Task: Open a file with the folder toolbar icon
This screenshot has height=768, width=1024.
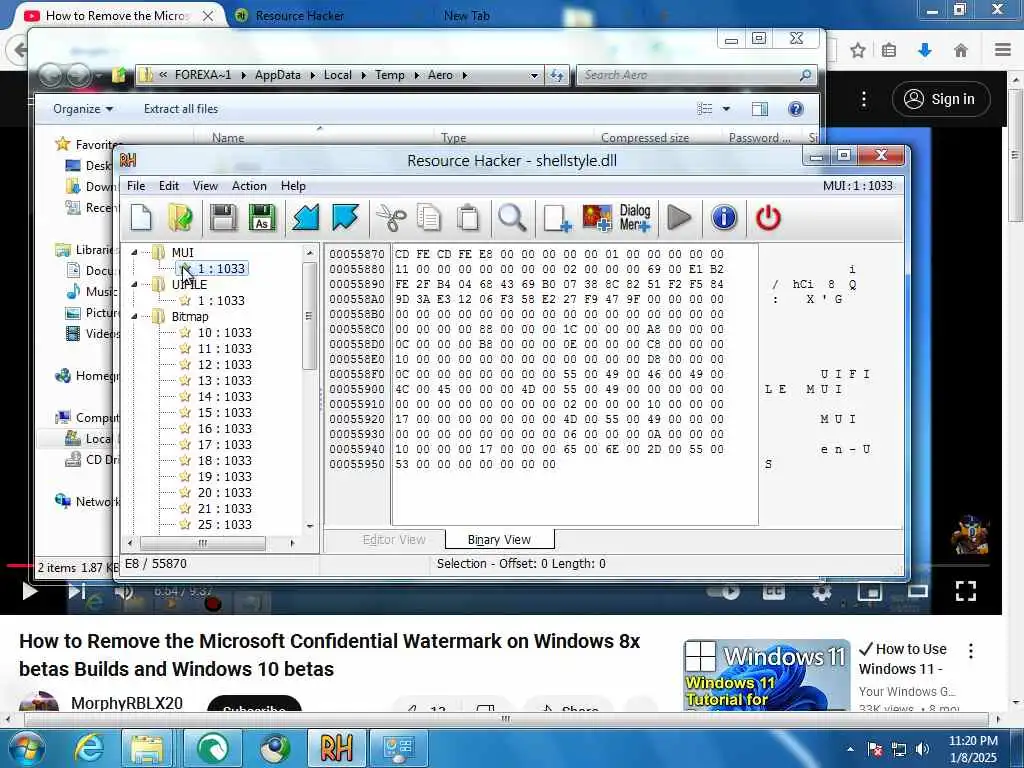Action: [180, 217]
